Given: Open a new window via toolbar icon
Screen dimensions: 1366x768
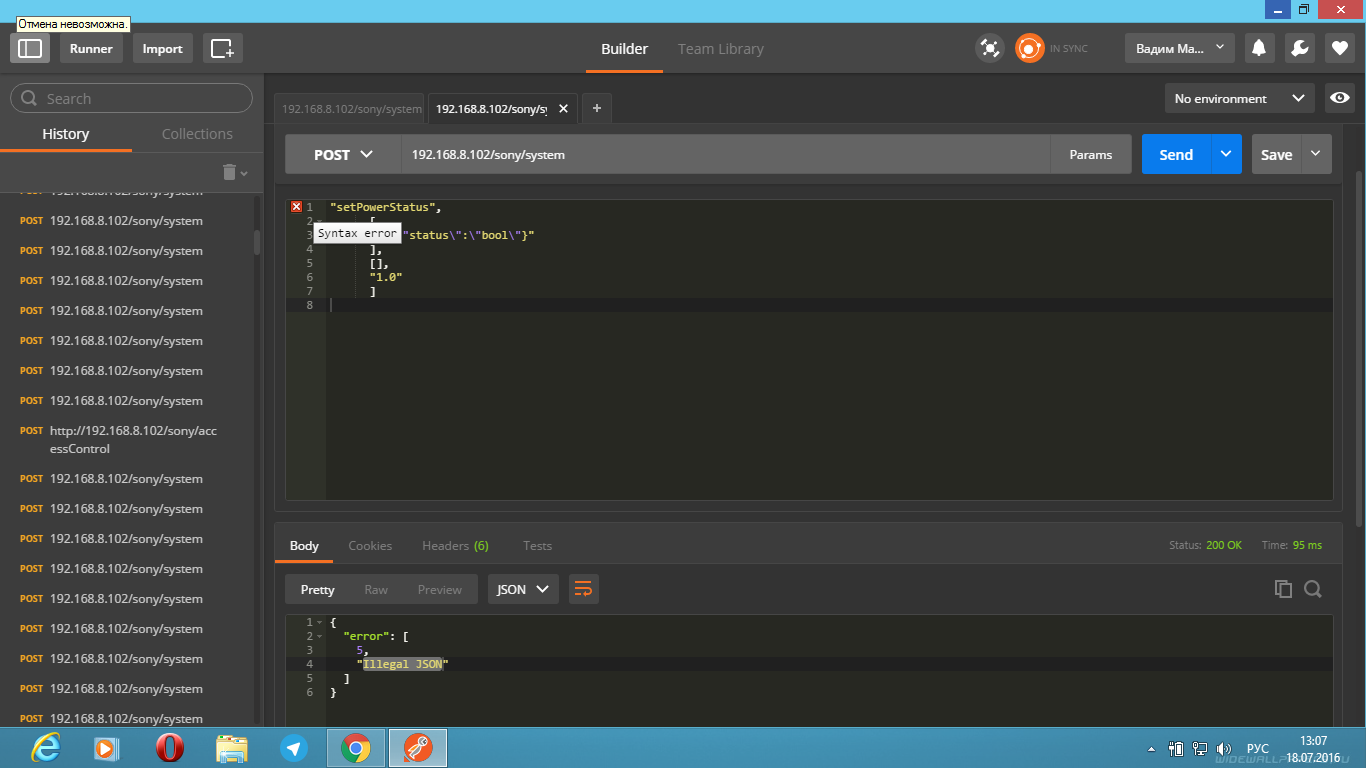Looking at the screenshot, I should pos(222,48).
